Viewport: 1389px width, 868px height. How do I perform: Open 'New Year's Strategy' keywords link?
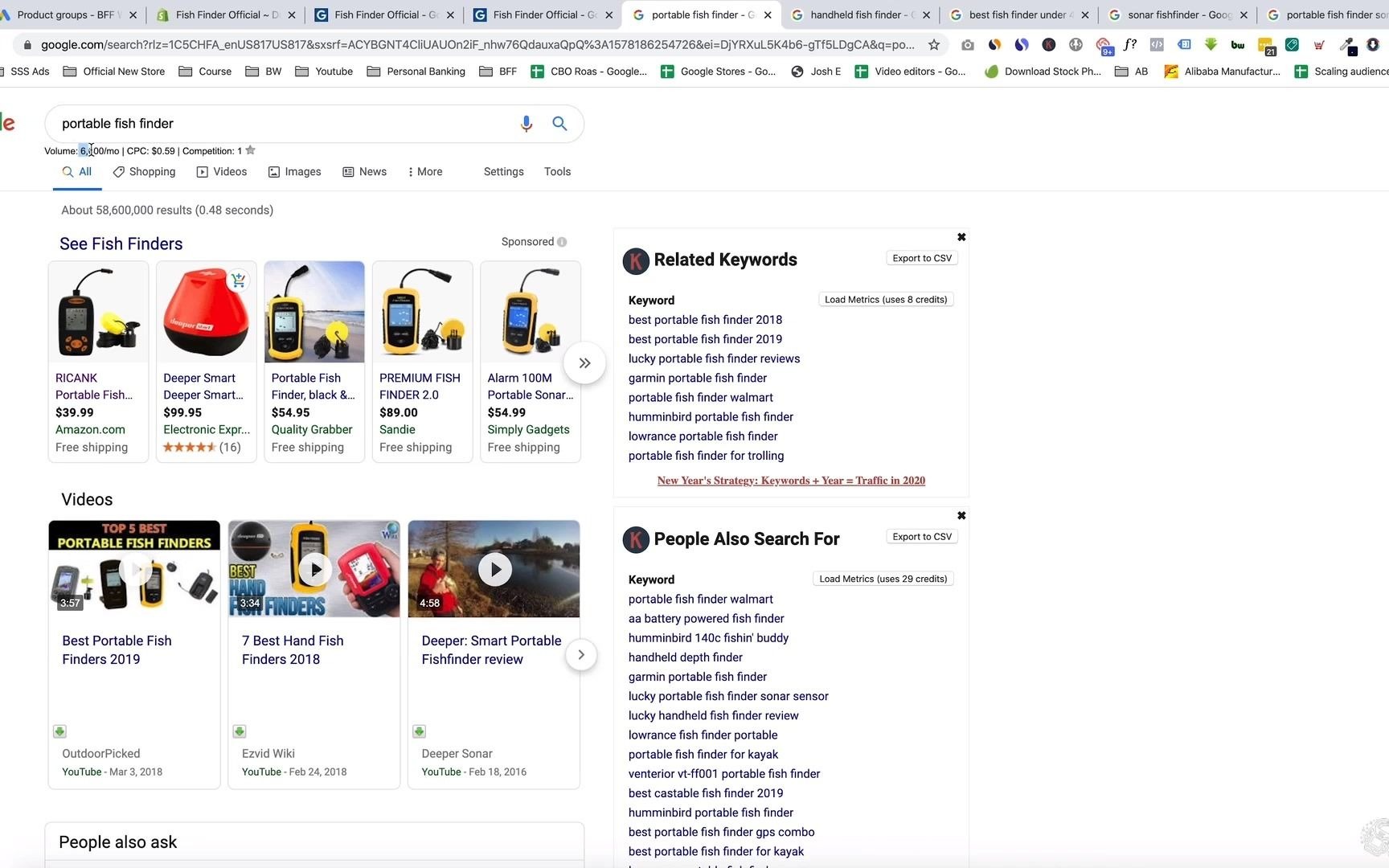click(791, 481)
